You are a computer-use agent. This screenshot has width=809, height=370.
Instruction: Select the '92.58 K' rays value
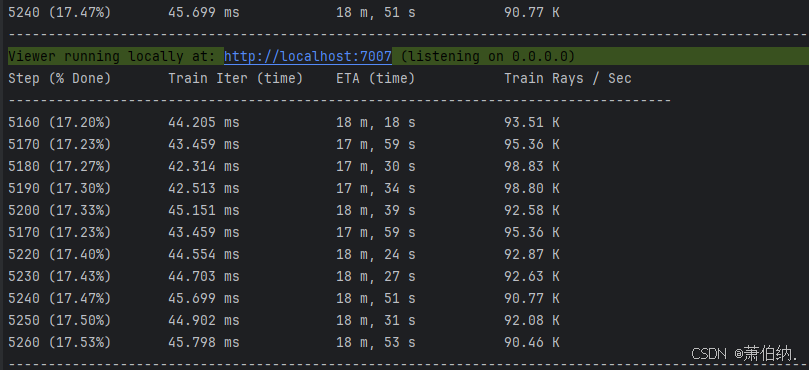click(x=532, y=211)
